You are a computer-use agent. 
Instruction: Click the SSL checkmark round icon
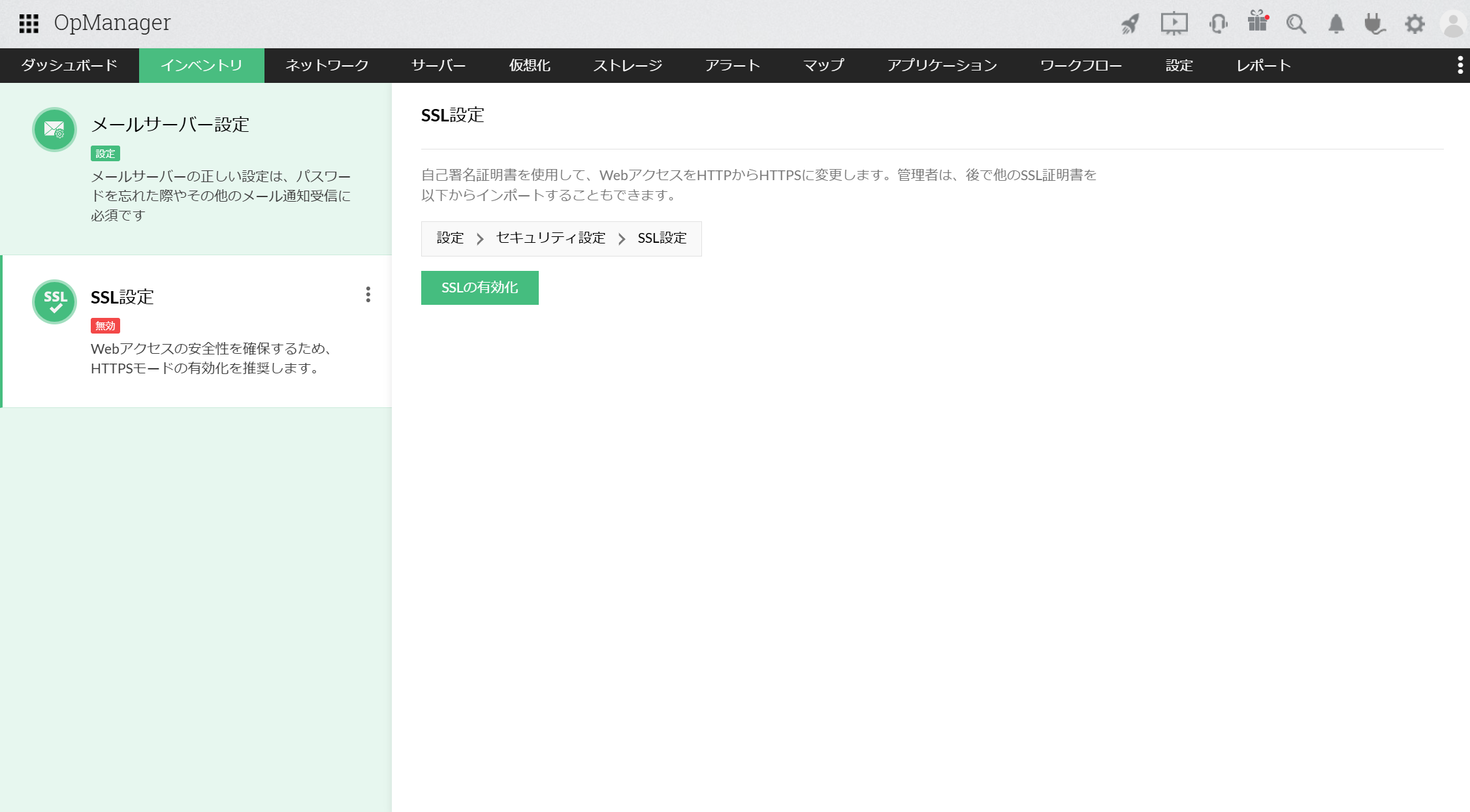(55, 302)
